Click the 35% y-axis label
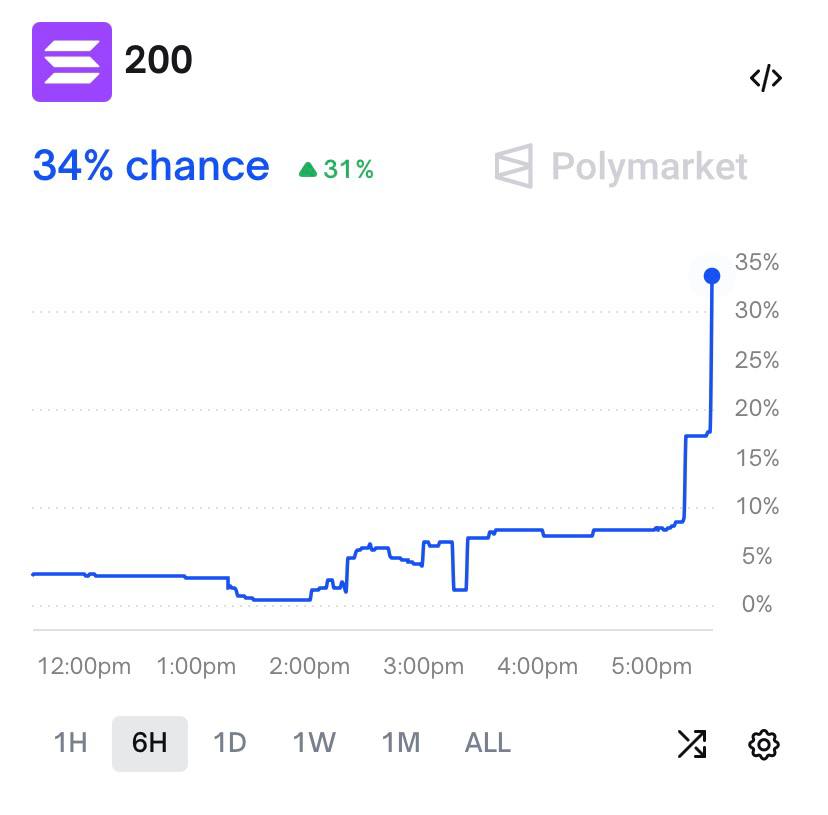Image resolution: width=828 pixels, height=815 pixels. click(x=756, y=263)
